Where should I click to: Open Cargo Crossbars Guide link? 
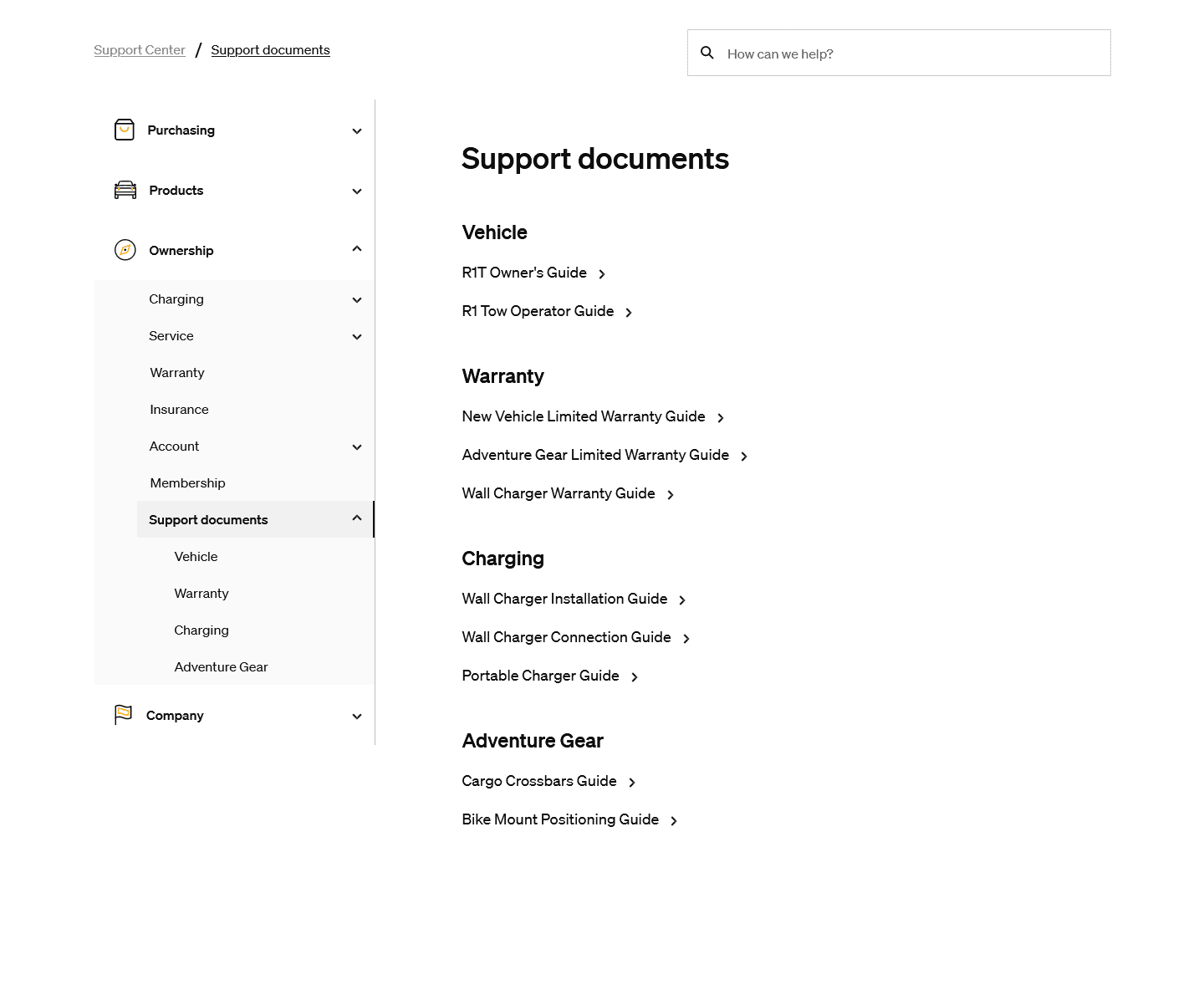[539, 781]
